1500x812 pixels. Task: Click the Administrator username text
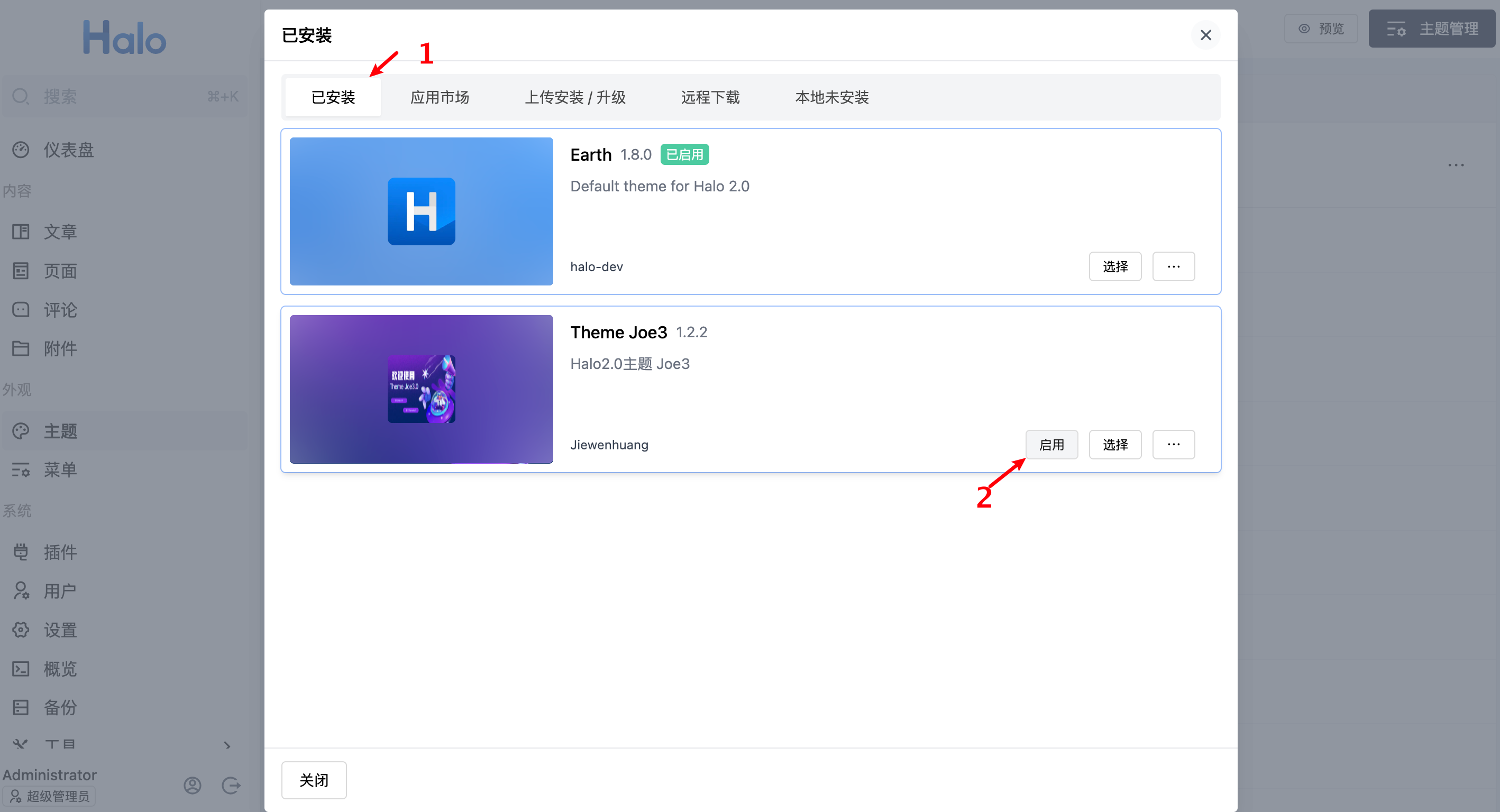50,775
